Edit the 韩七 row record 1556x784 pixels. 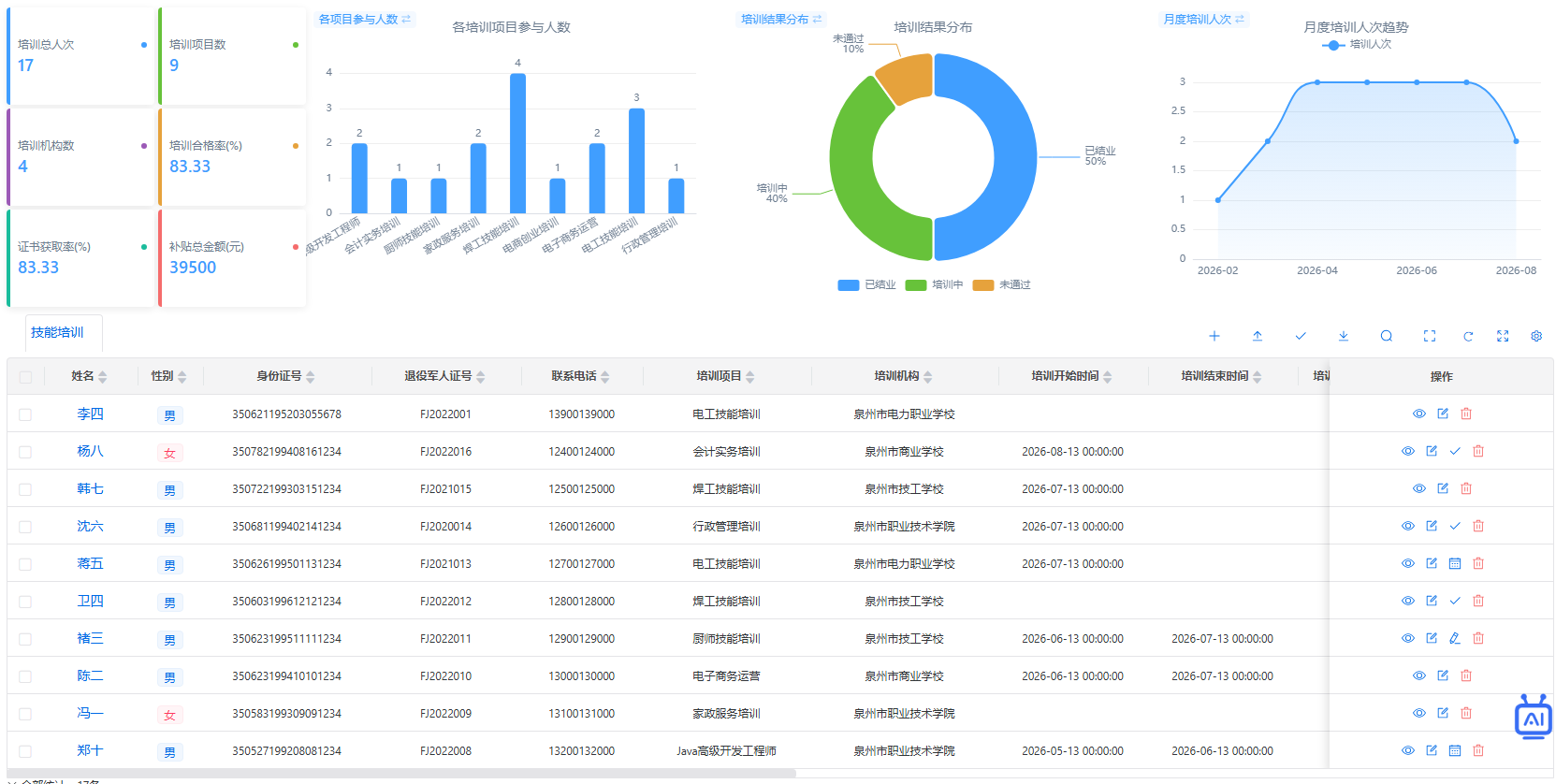point(1443,488)
